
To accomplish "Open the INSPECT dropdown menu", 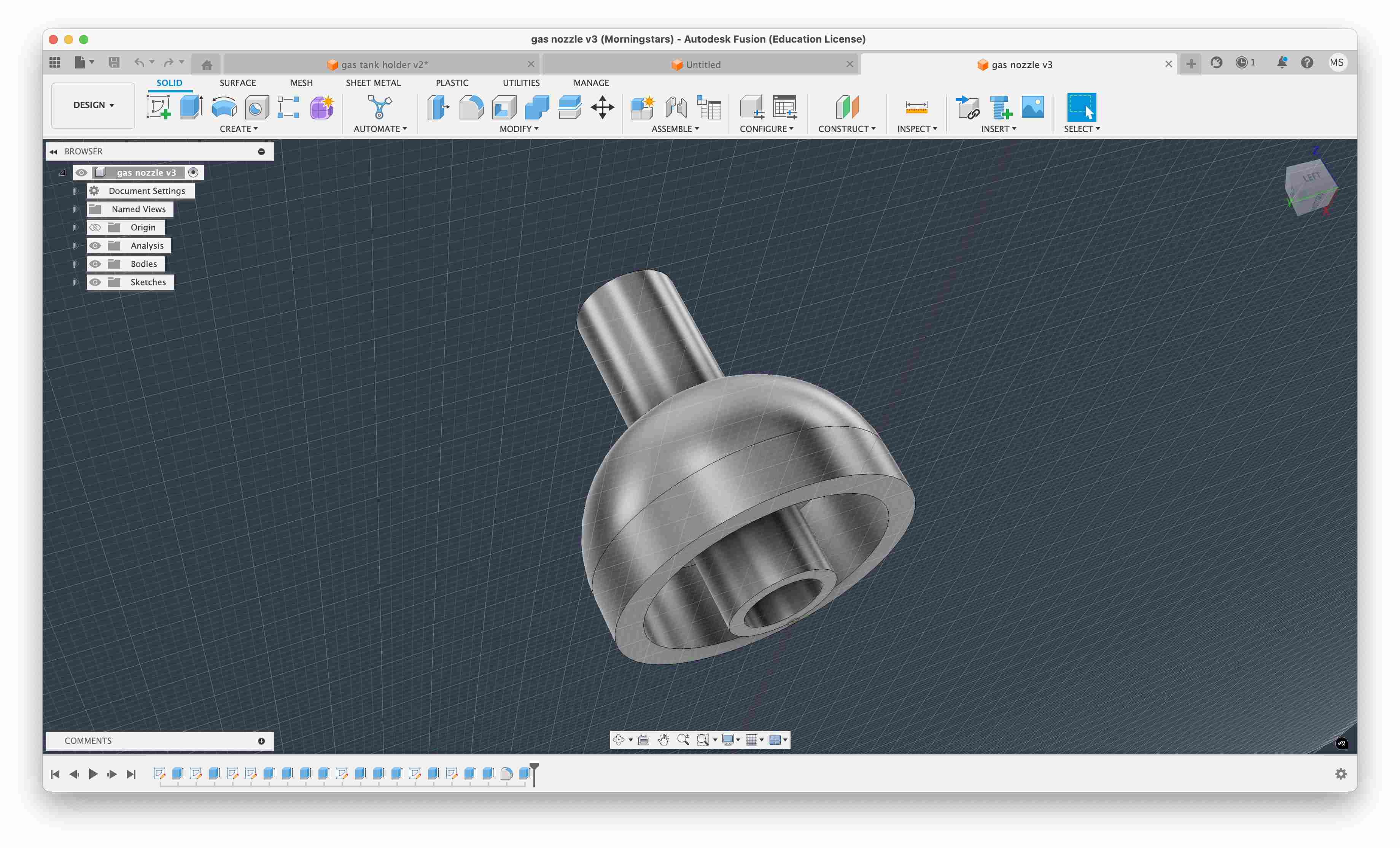I will tap(917, 129).
